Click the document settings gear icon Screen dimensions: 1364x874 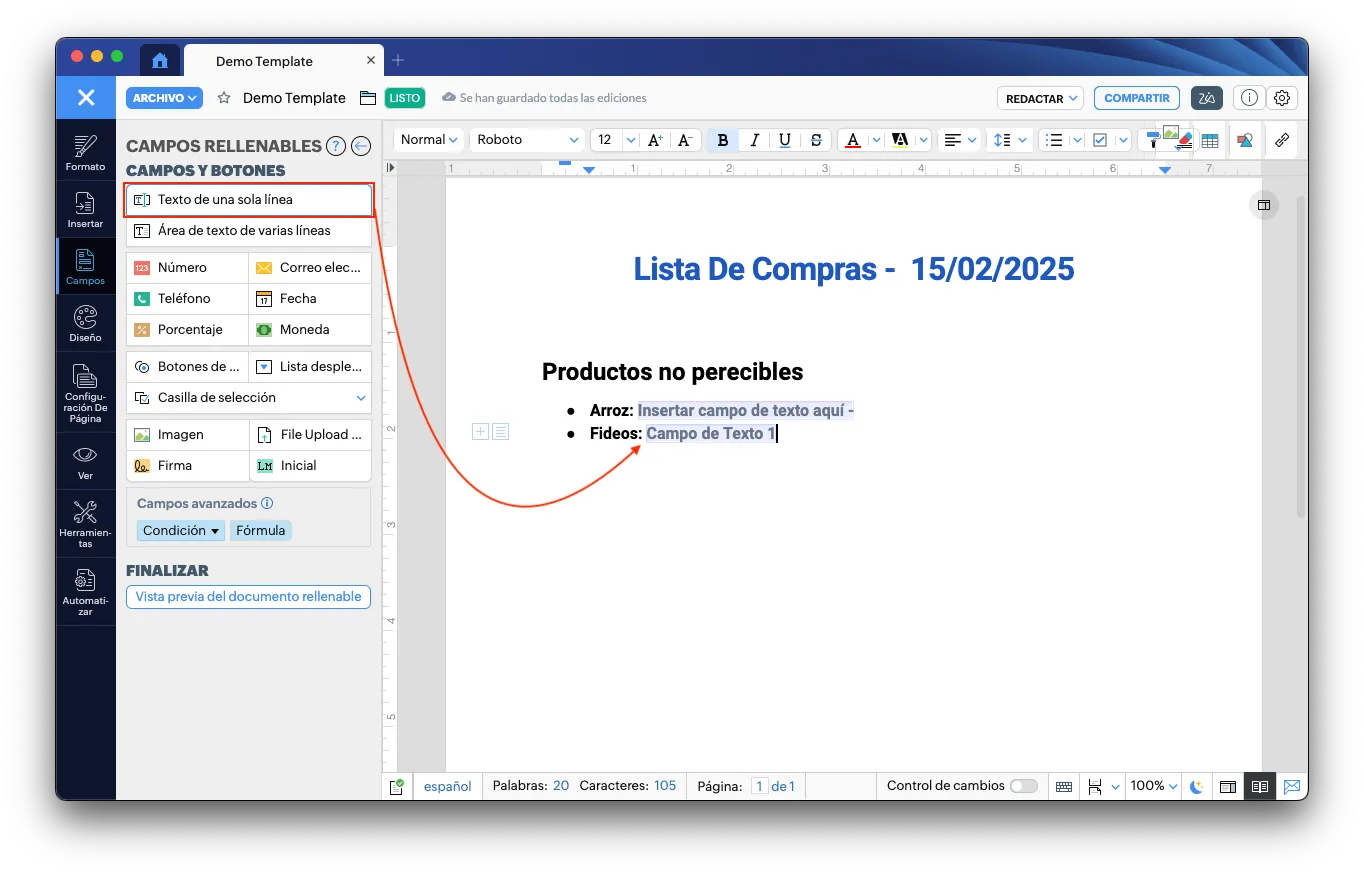pyautogui.click(x=1282, y=98)
